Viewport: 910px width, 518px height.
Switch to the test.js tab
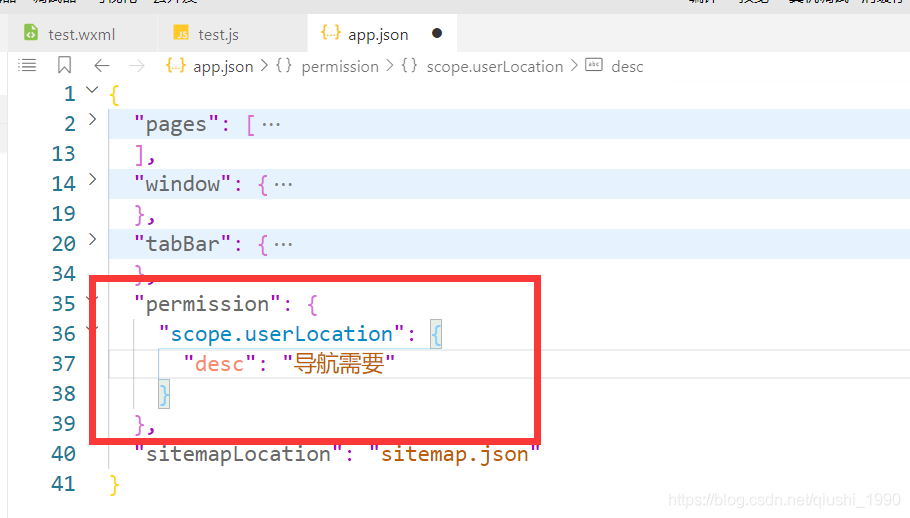(217, 34)
